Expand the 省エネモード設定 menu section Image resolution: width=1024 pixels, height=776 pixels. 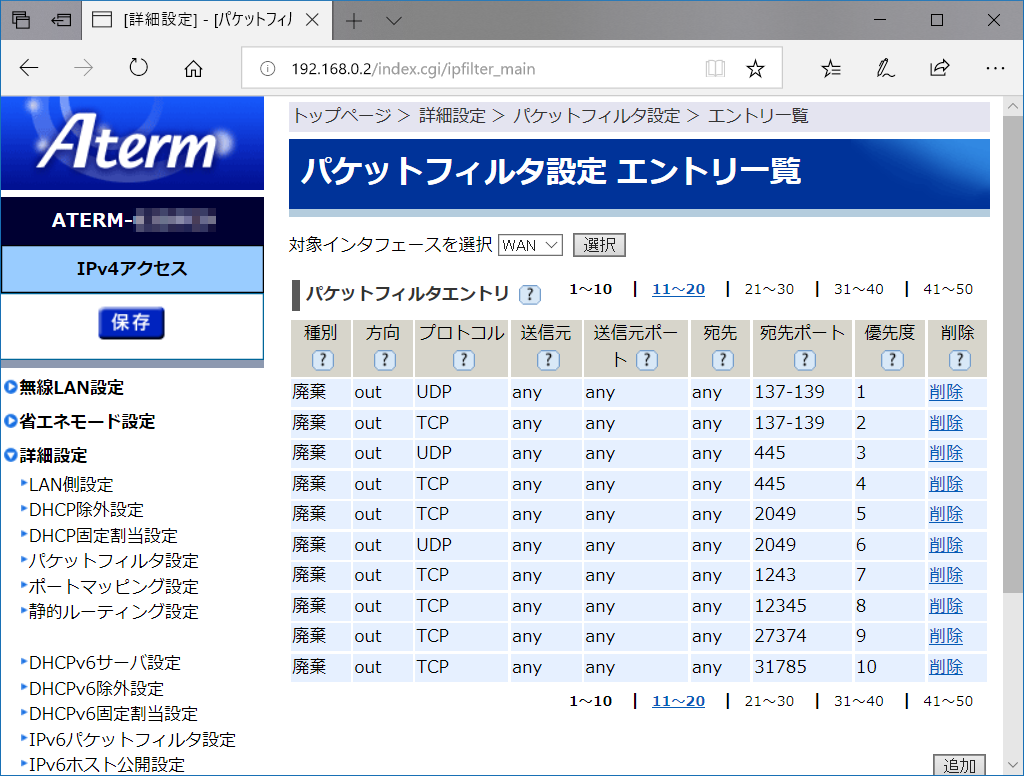click(80, 421)
